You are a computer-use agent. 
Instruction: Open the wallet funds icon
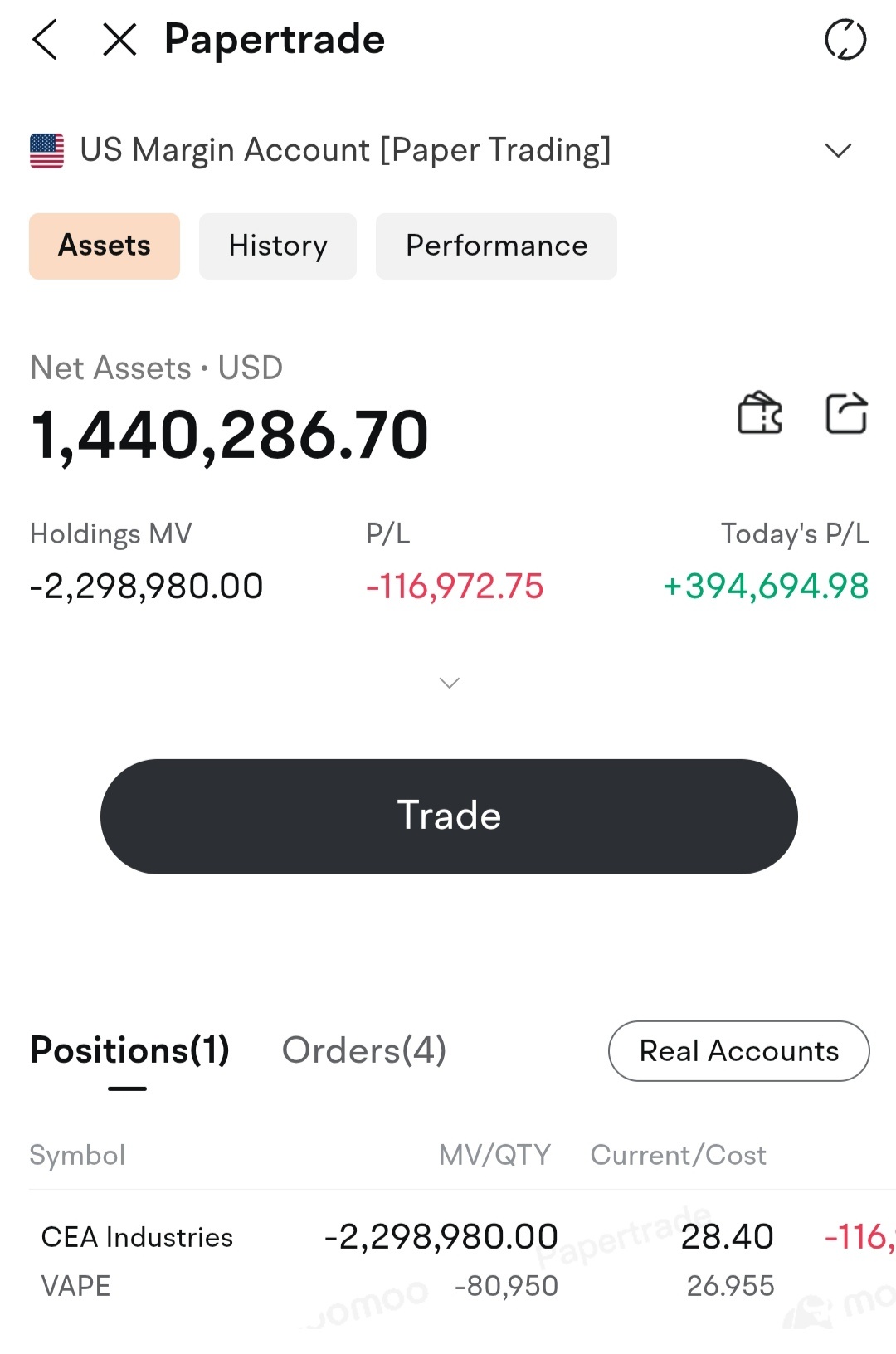760,412
